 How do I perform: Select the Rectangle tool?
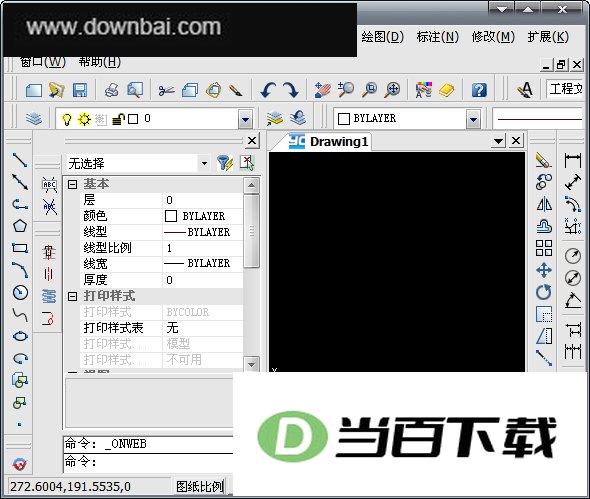(x=20, y=248)
